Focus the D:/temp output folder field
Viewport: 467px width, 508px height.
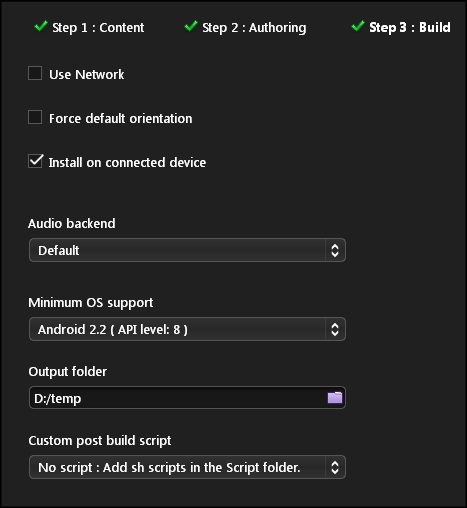coord(177,398)
